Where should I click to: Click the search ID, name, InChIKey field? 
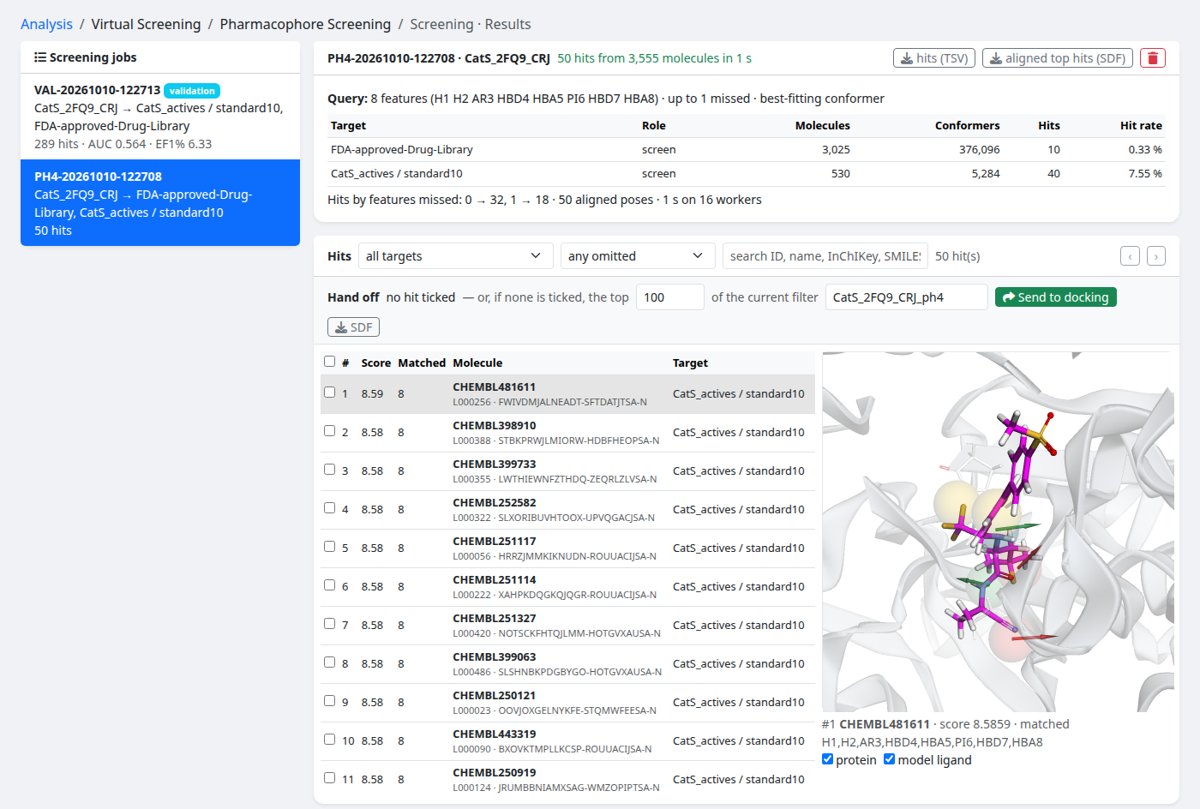click(x=825, y=256)
